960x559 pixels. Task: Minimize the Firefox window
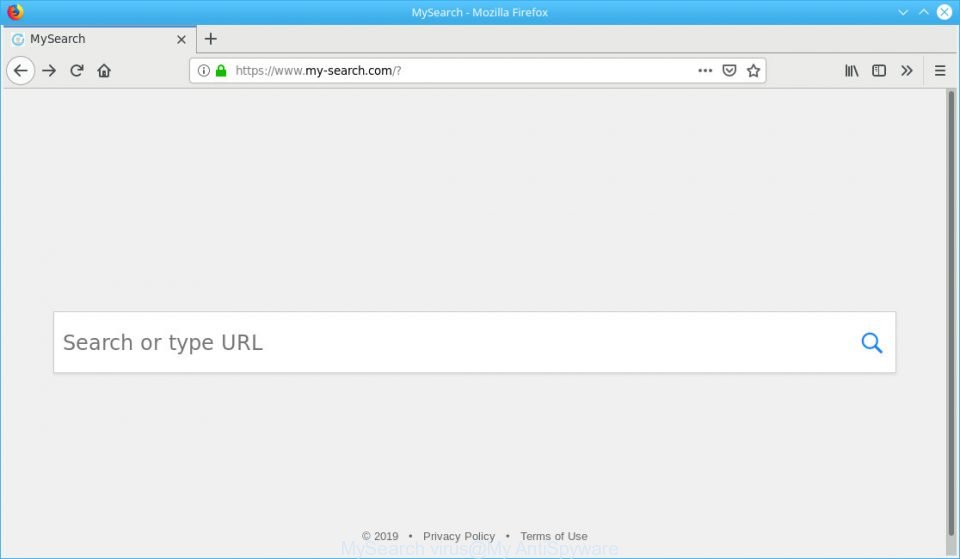(x=902, y=12)
